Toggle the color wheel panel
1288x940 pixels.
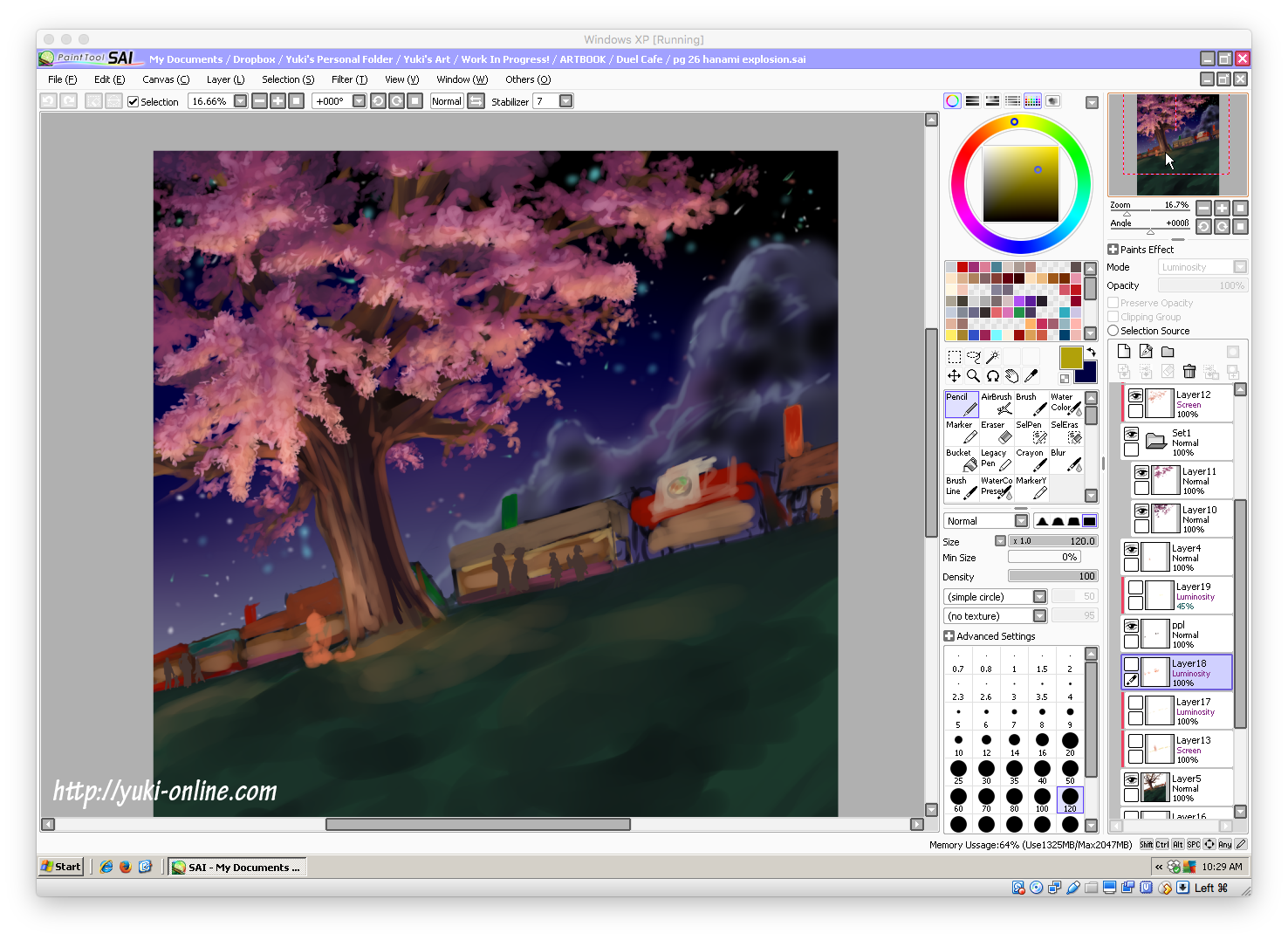tap(952, 101)
